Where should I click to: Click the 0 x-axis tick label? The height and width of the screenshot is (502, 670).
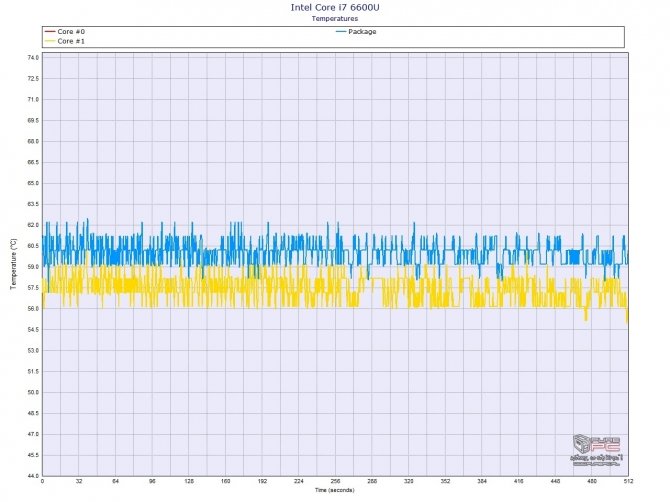42,481
